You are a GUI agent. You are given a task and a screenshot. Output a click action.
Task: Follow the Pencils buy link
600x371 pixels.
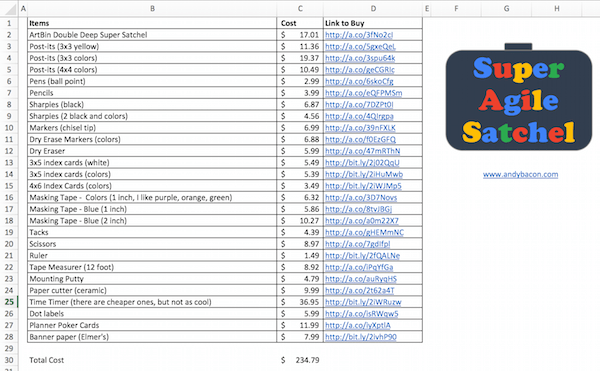[x=364, y=93]
